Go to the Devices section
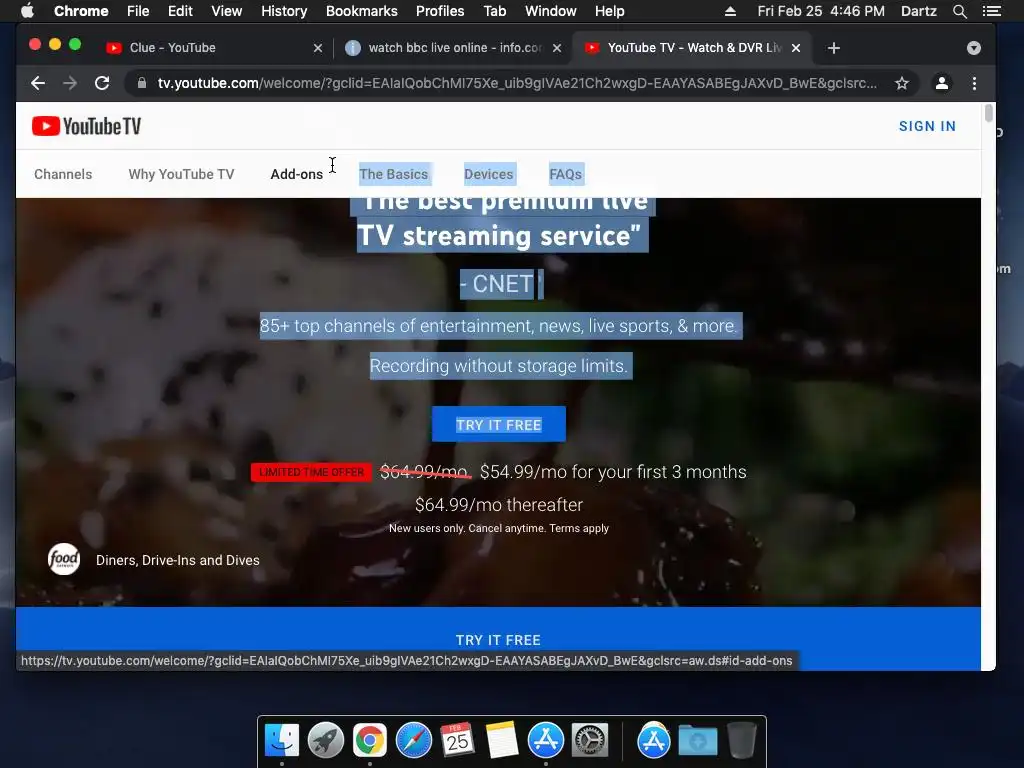This screenshot has height=768, width=1024. click(x=488, y=174)
